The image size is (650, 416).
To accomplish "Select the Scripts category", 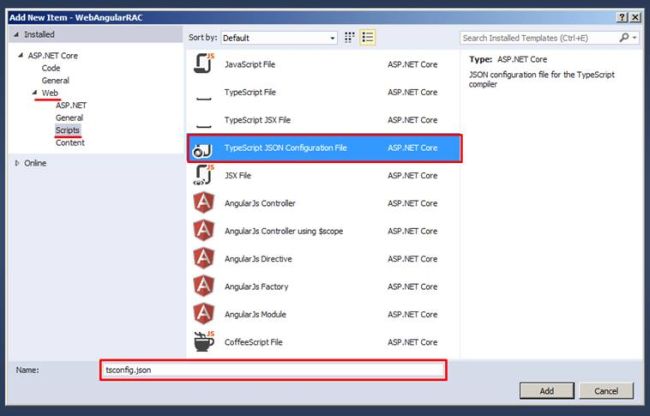I will click(67, 130).
